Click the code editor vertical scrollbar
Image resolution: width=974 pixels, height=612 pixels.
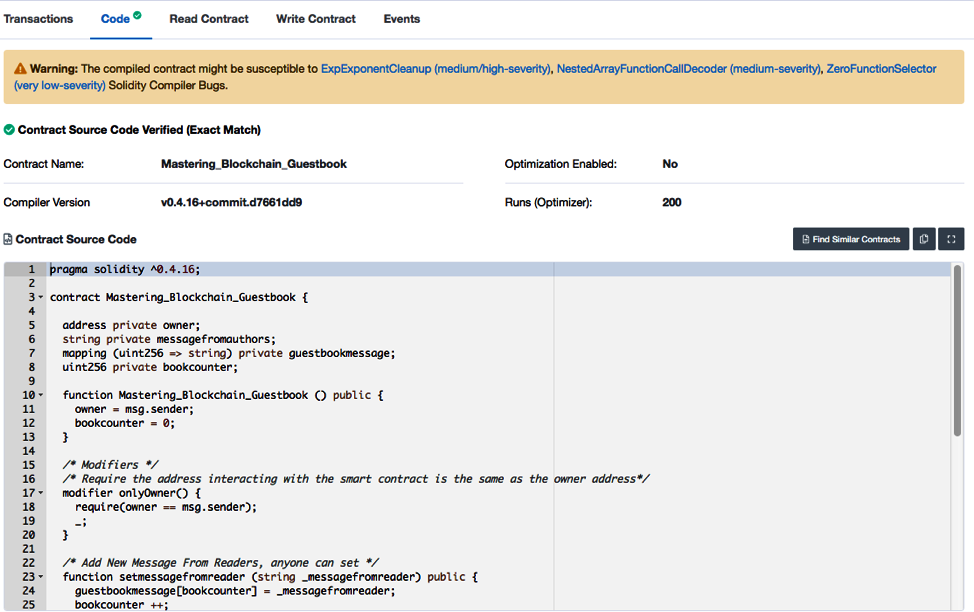[x=957, y=350]
